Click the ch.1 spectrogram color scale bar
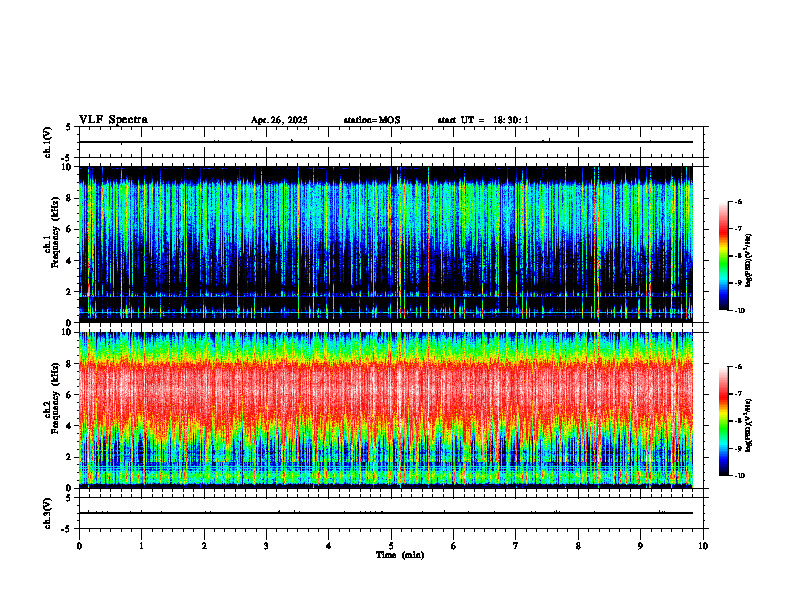Viewport: 792px width, 612px height. (x=724, y=256)
